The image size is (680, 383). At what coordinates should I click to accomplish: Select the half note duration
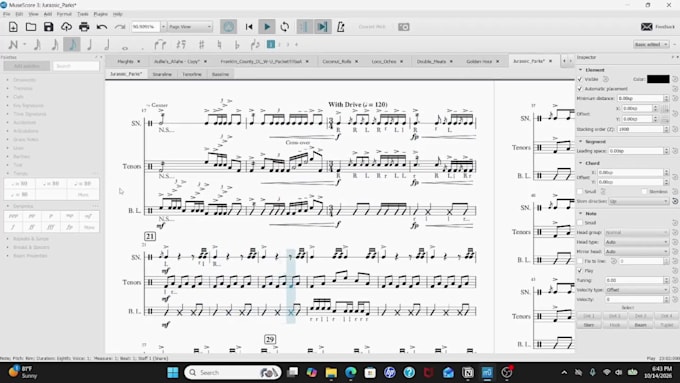(107, 44)
